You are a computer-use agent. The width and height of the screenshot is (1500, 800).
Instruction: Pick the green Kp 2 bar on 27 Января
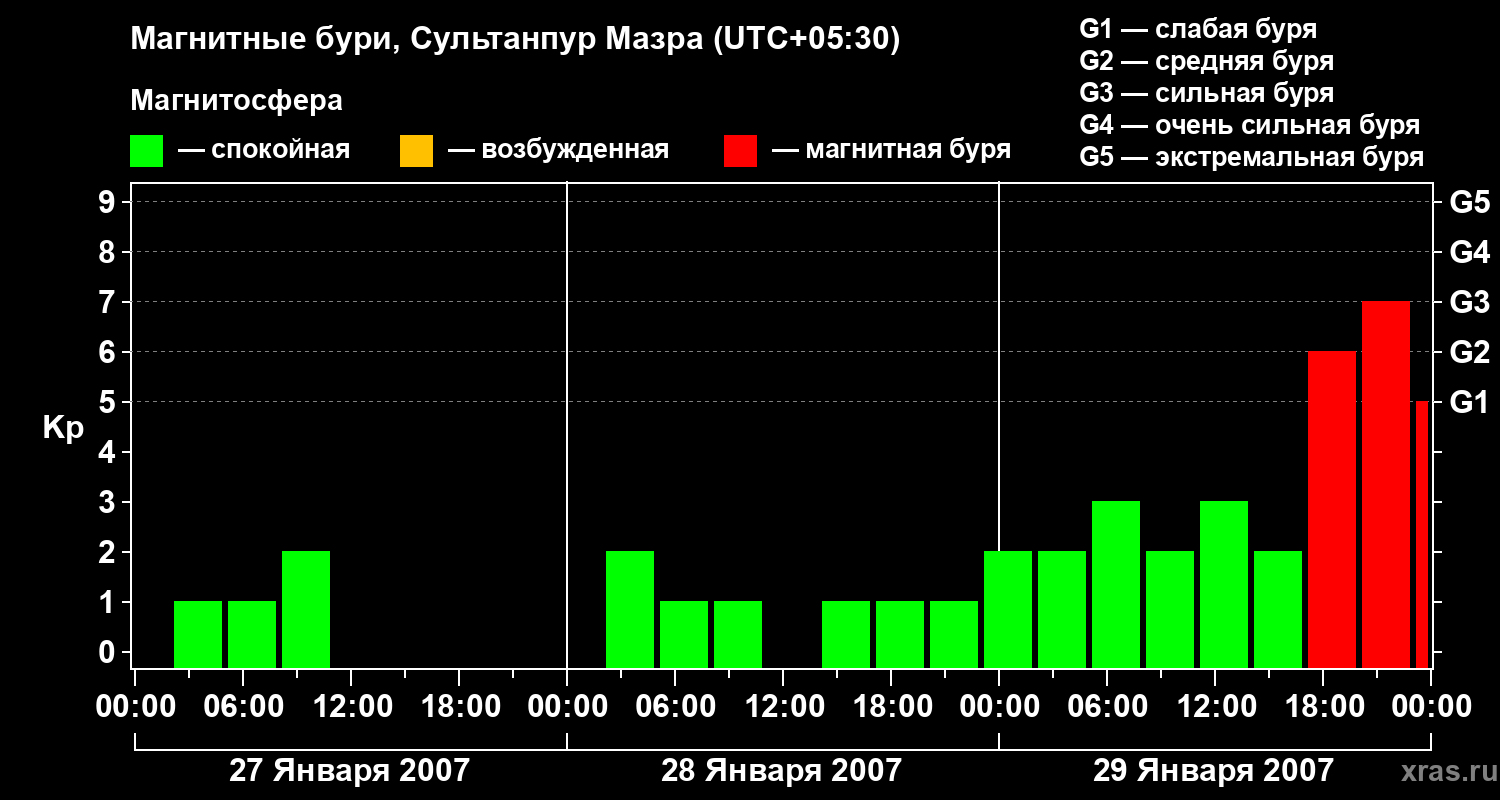click(x=306, y=610)
